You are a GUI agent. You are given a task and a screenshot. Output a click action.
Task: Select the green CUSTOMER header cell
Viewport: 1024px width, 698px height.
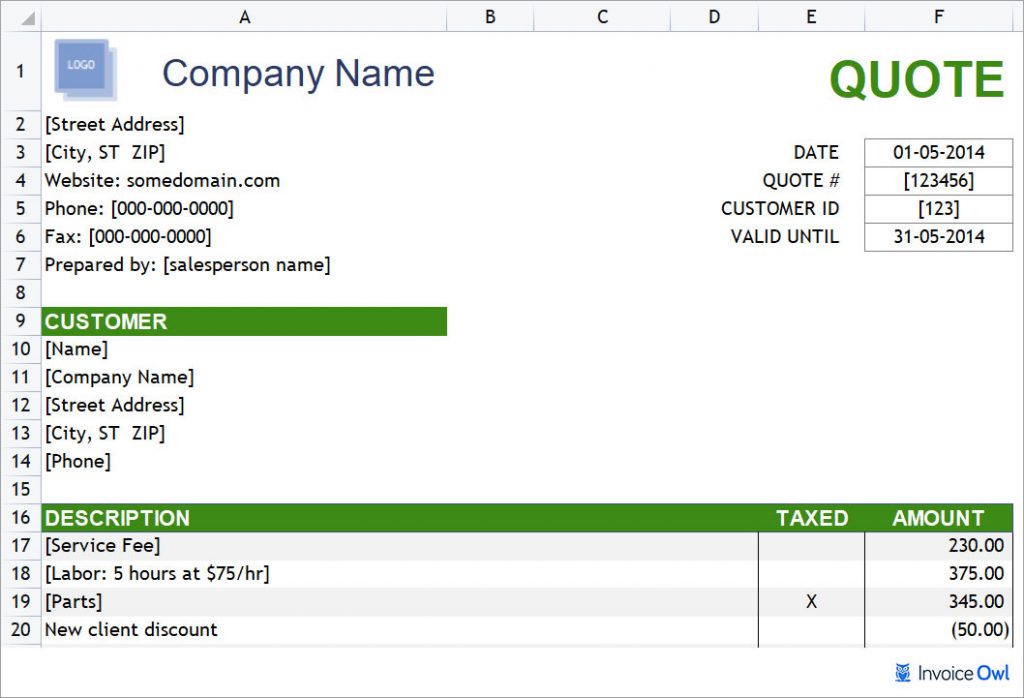click(244, 321)
